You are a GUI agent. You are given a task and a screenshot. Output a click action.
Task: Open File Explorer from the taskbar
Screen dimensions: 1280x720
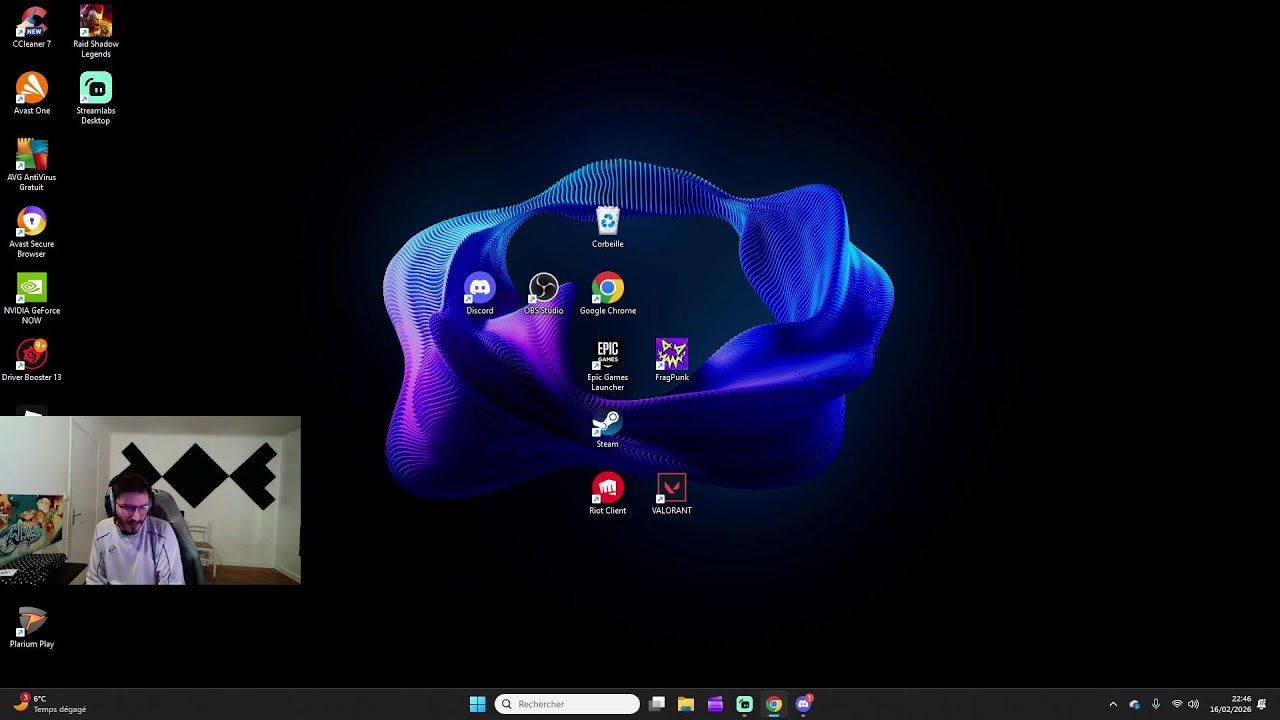point(686,704)
